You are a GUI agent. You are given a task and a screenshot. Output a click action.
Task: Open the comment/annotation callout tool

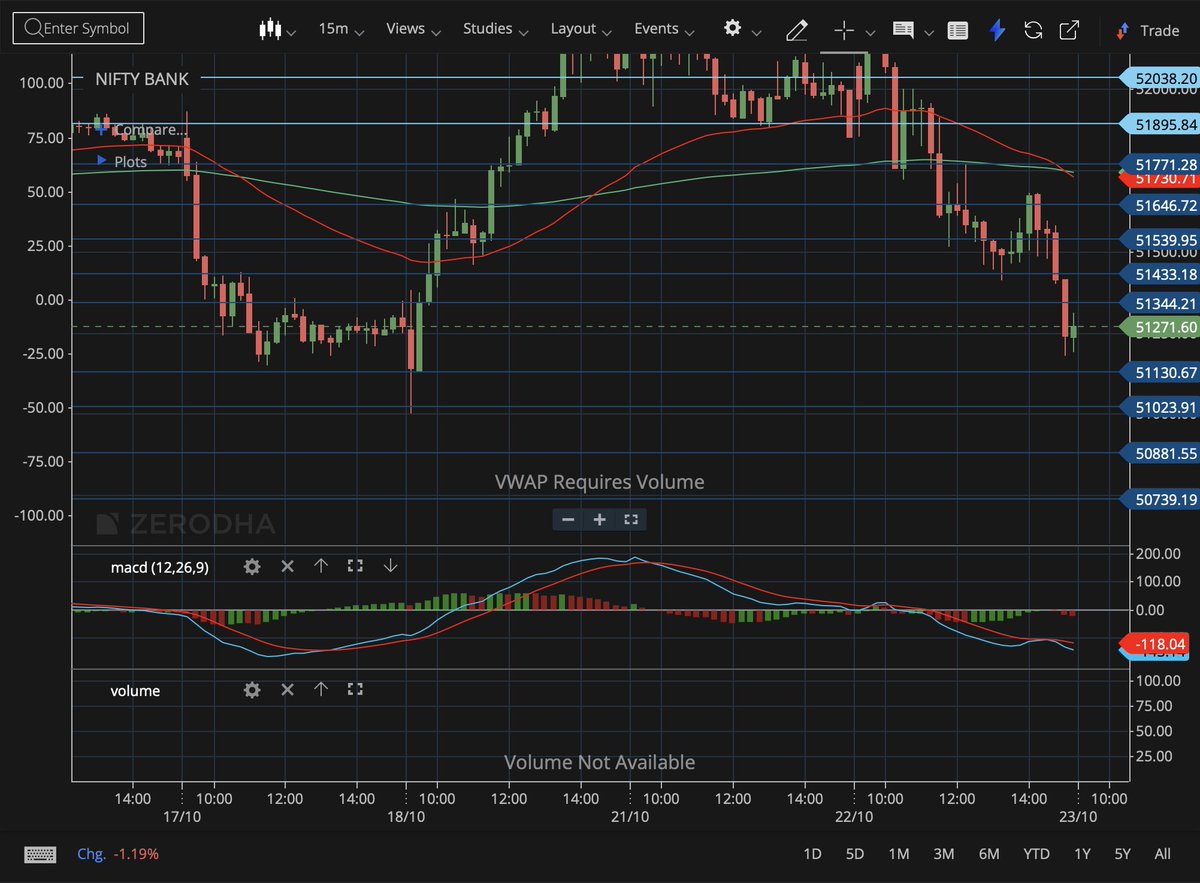[903, 29]
